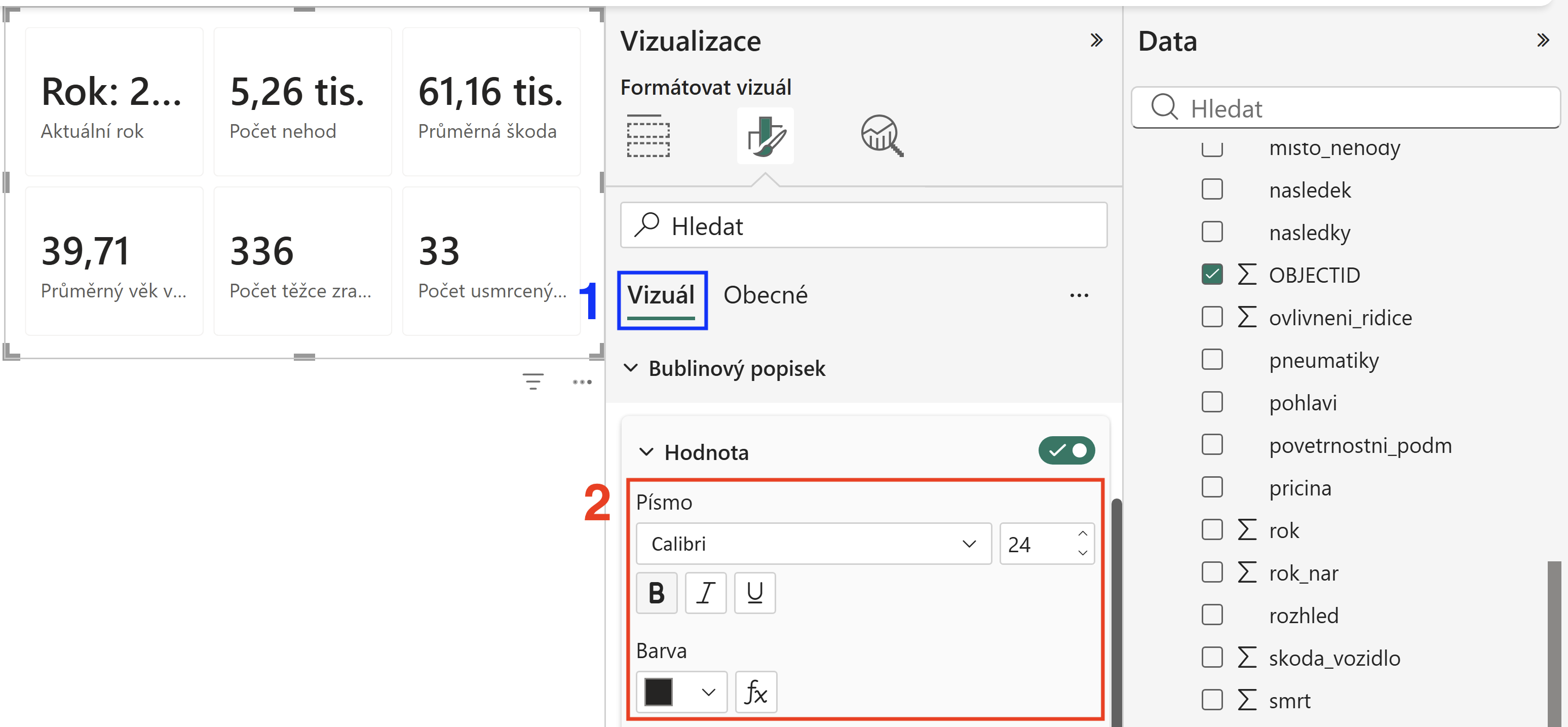Collapse the Data pane with double chevron

click(1543, 41)
